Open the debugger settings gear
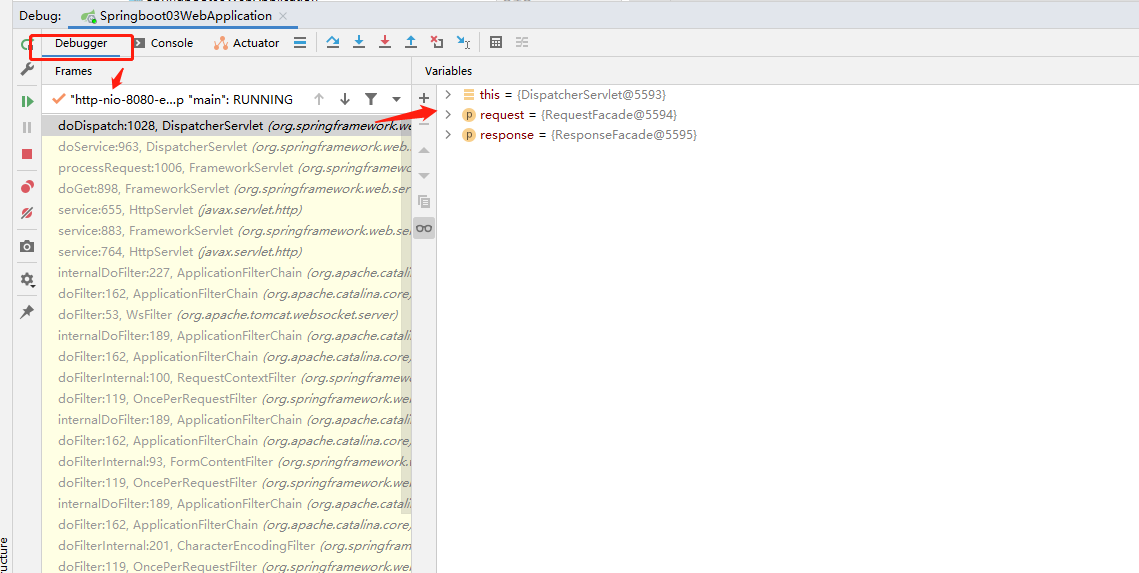Image resolution: width=1139 pixels, height=573 pixels. point(27,279)
